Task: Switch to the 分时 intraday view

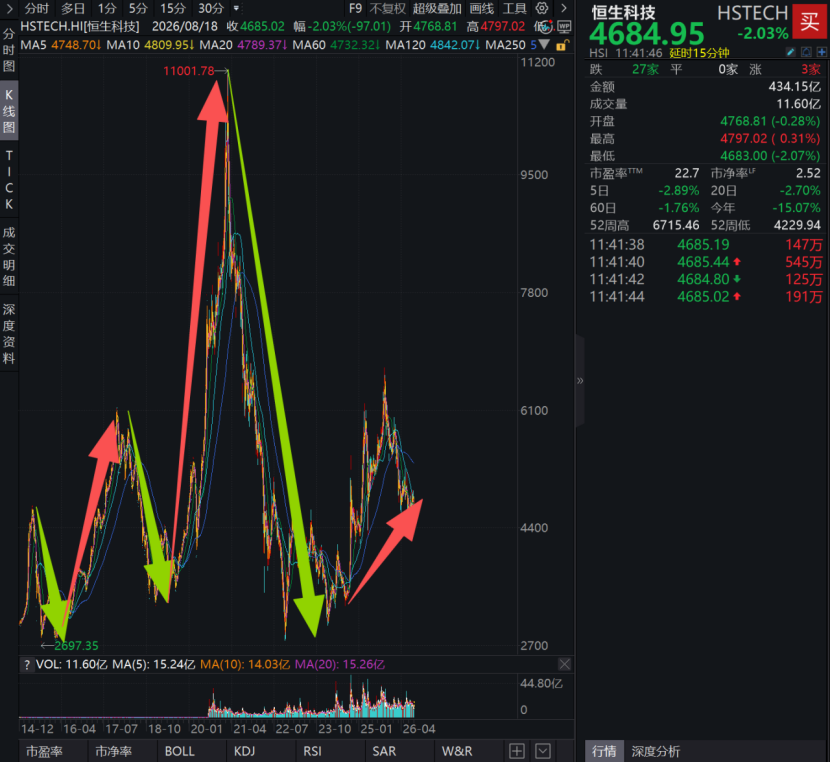Action: (x=36, y=8)
